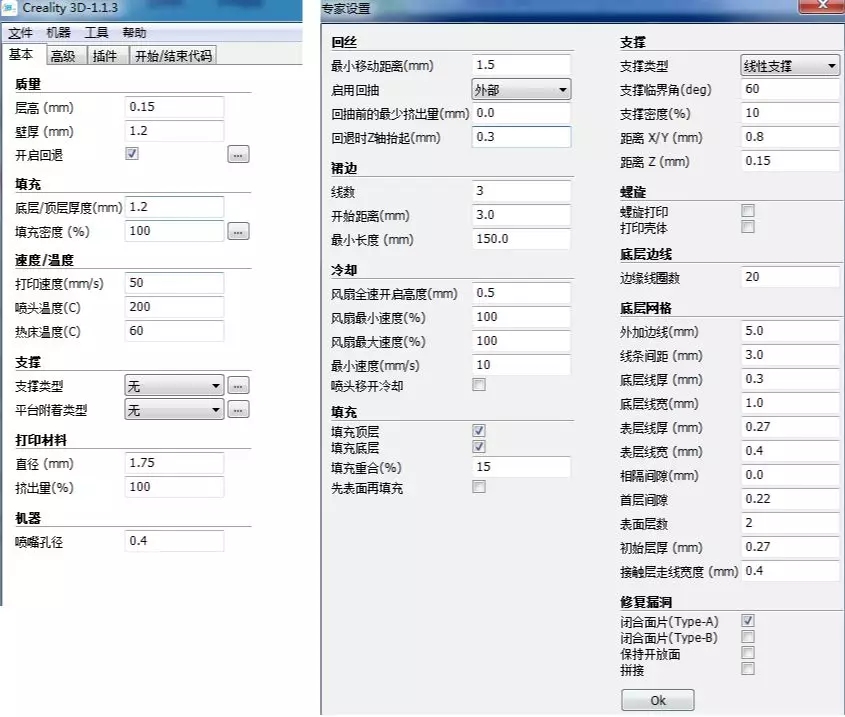
Task: Open the 文件 menu
Action: tap(20, 33)
